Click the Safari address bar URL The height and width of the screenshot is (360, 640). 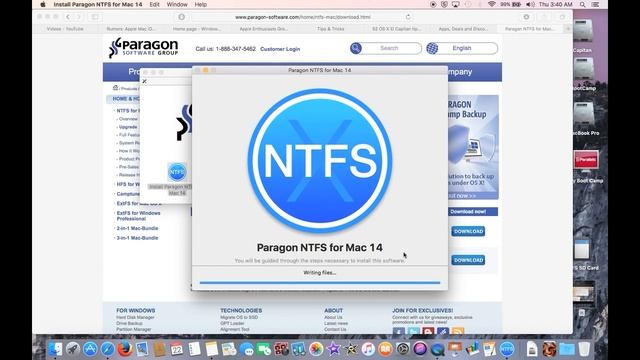point(302,17)
